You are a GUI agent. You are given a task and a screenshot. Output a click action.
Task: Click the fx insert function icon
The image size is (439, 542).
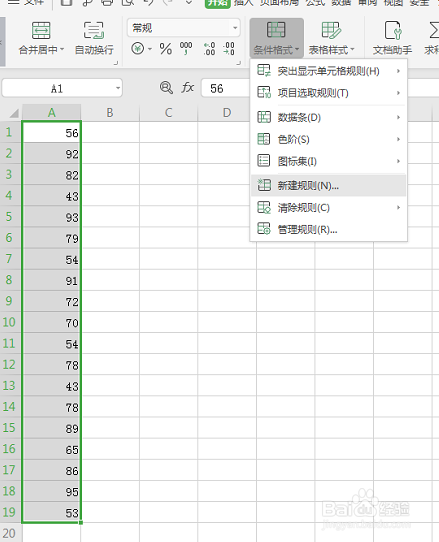coord(188,88)
